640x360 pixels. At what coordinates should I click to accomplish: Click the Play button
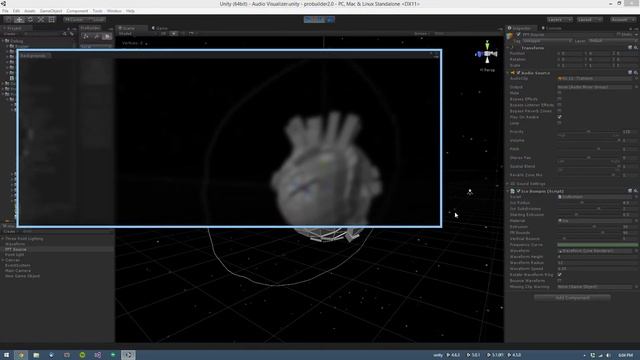(309, 20)
